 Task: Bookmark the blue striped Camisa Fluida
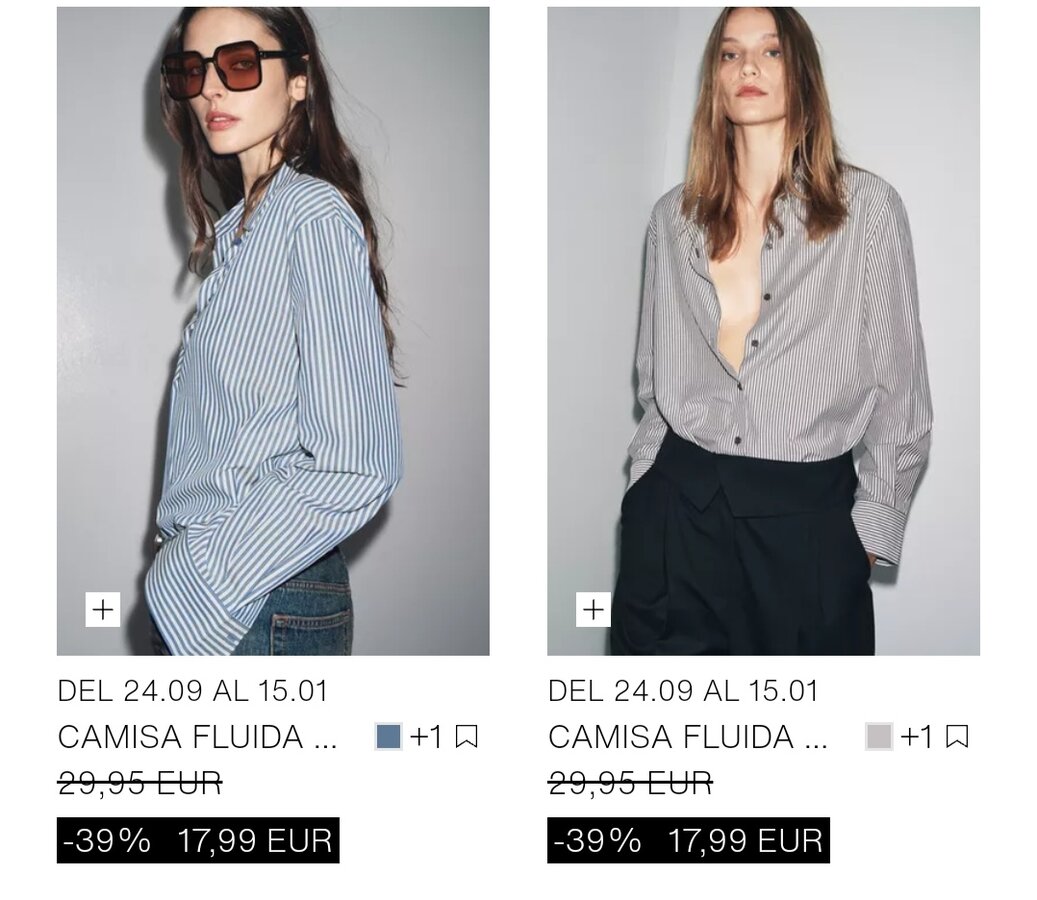point(467,736)
